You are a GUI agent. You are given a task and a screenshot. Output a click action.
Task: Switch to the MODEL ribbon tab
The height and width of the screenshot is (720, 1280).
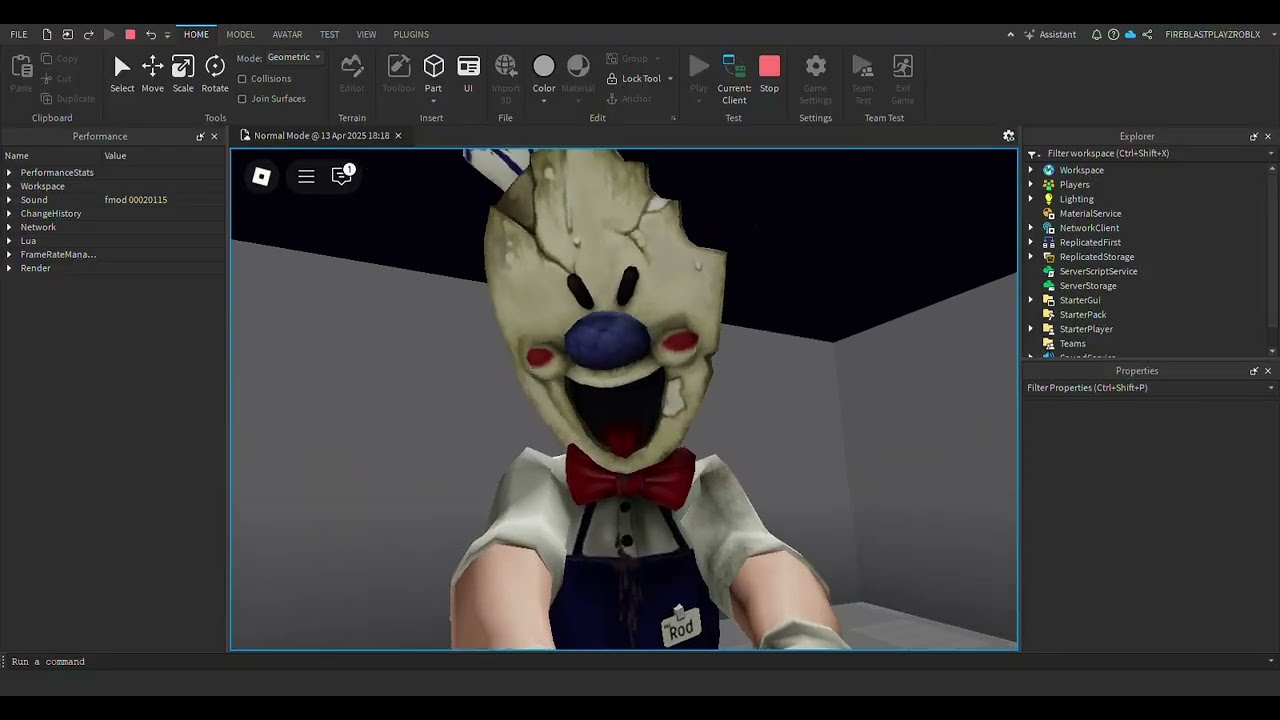click(x=240, y=34)
